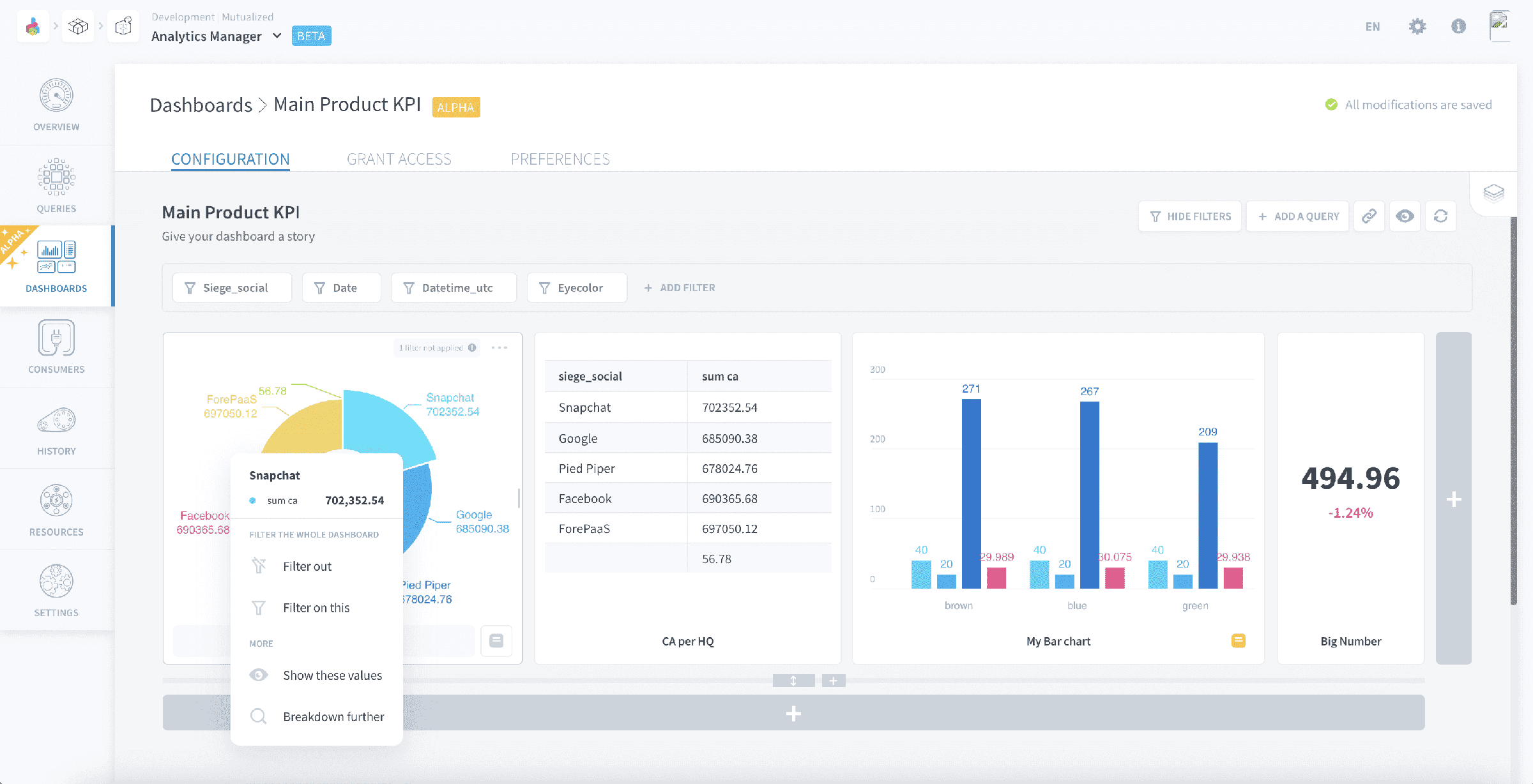Open Settings in sidebar

pyautogui.click(x=56, y=591)
